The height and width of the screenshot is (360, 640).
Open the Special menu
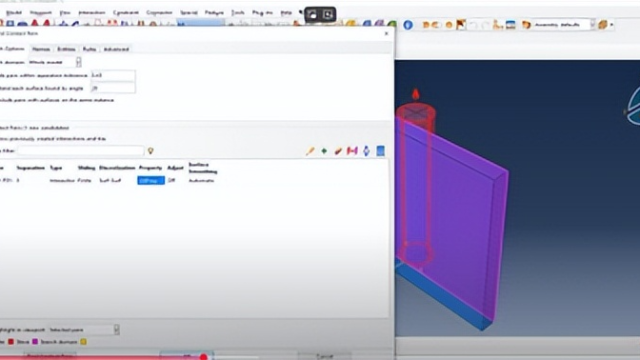pyautogui.click(x=189, y=13)
